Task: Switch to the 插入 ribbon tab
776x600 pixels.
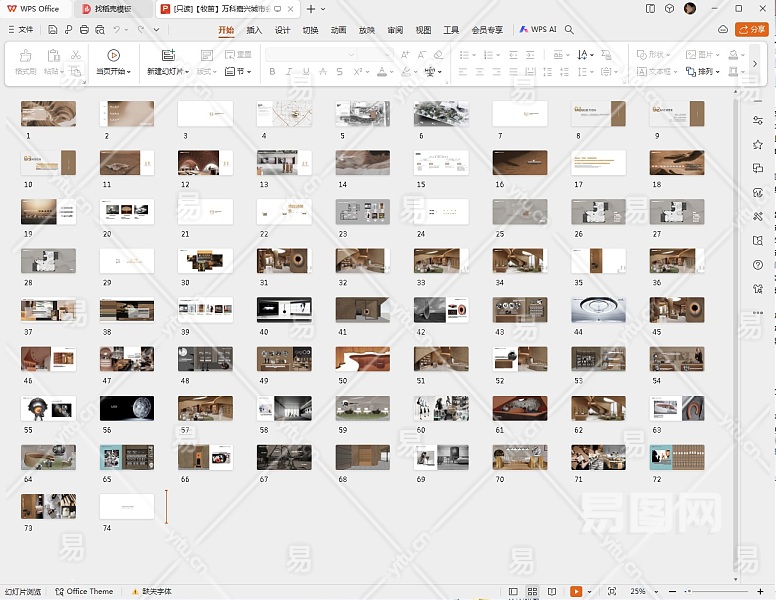Action: (x=254, y=30)
